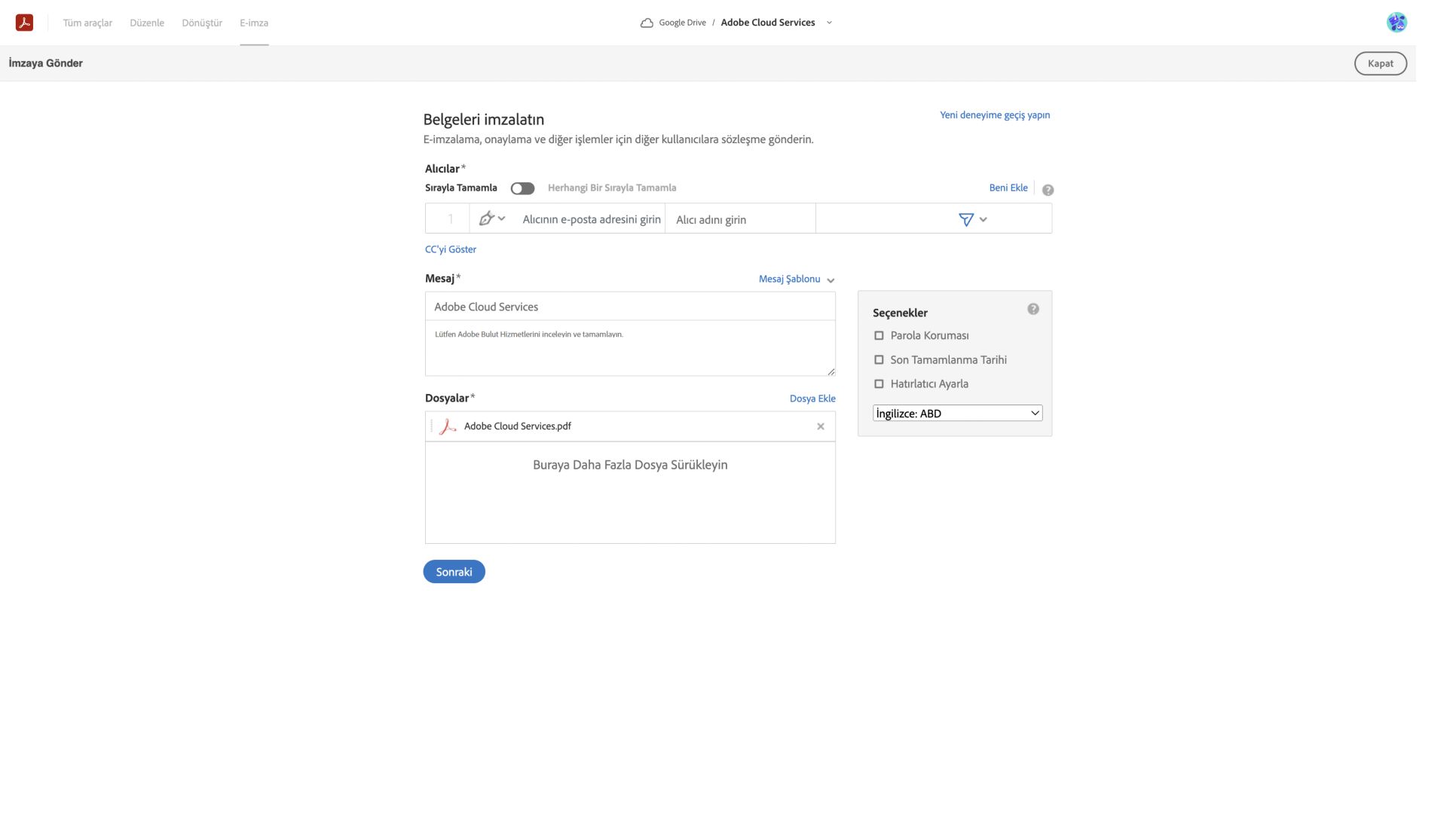Click the Düzenle menu tab
The width and height of the screenshot is (1447, 840).
tap(147, 22)
